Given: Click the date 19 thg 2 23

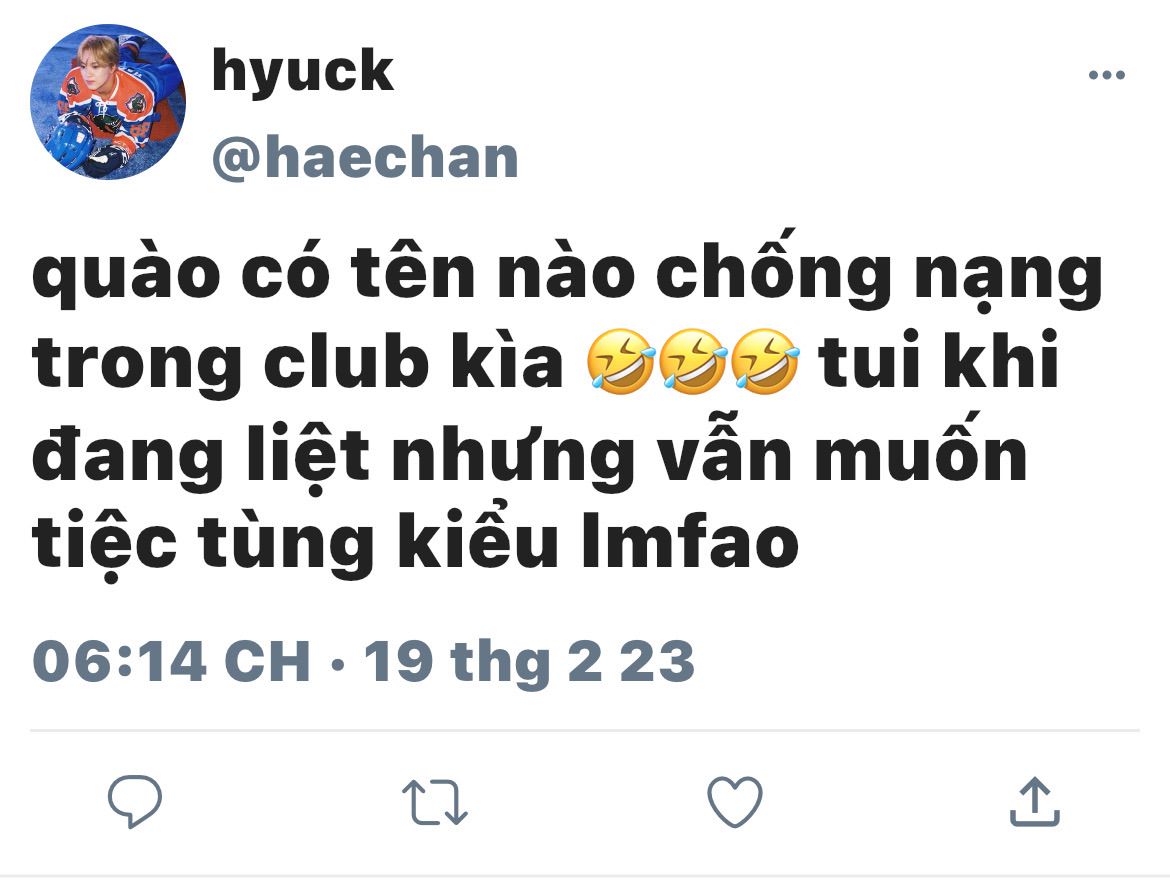Looking at the screenshot, I should (529, 663).
